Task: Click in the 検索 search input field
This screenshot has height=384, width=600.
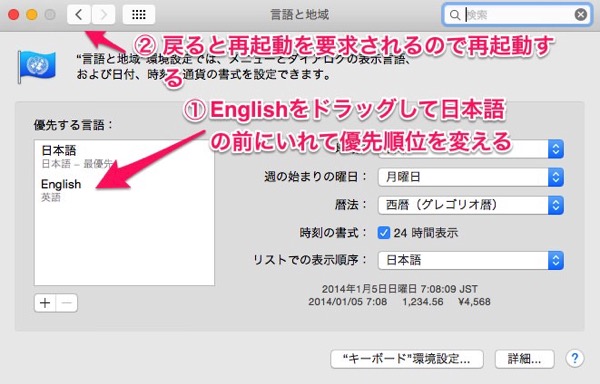Action: pos(518,15)
